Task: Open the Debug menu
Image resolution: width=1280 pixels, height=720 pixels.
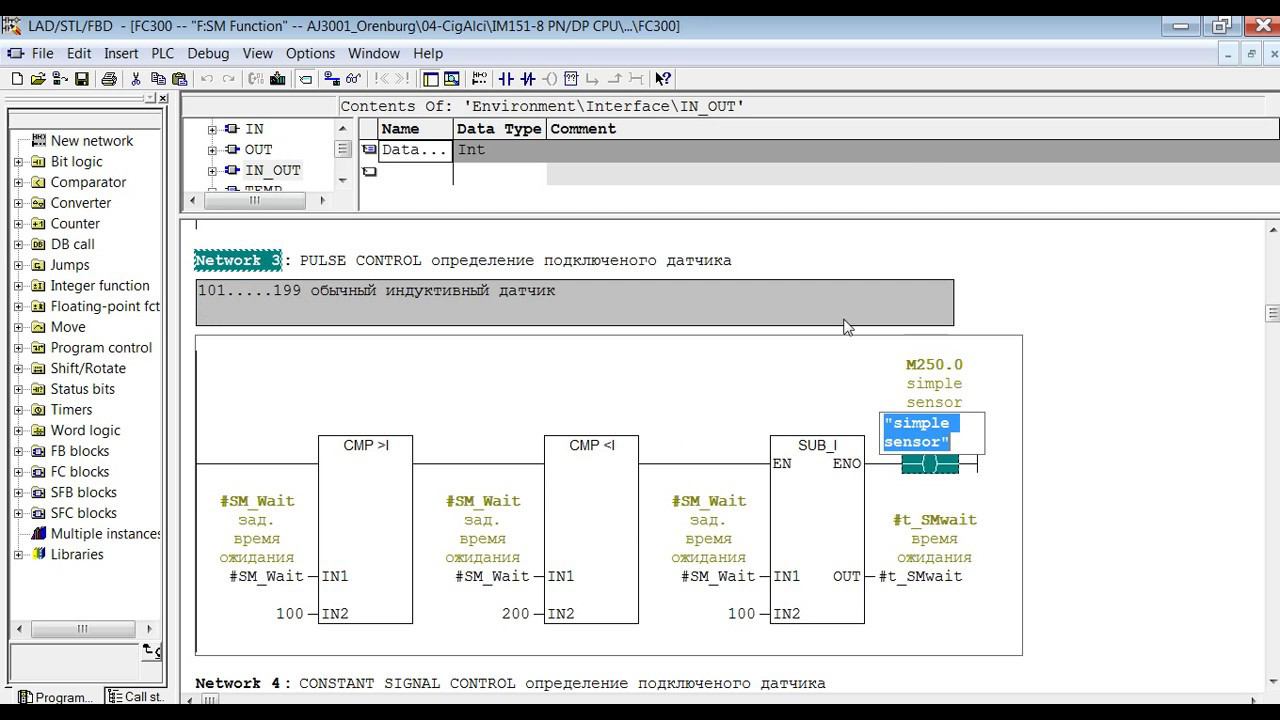Action: click(x=208, y=54)
